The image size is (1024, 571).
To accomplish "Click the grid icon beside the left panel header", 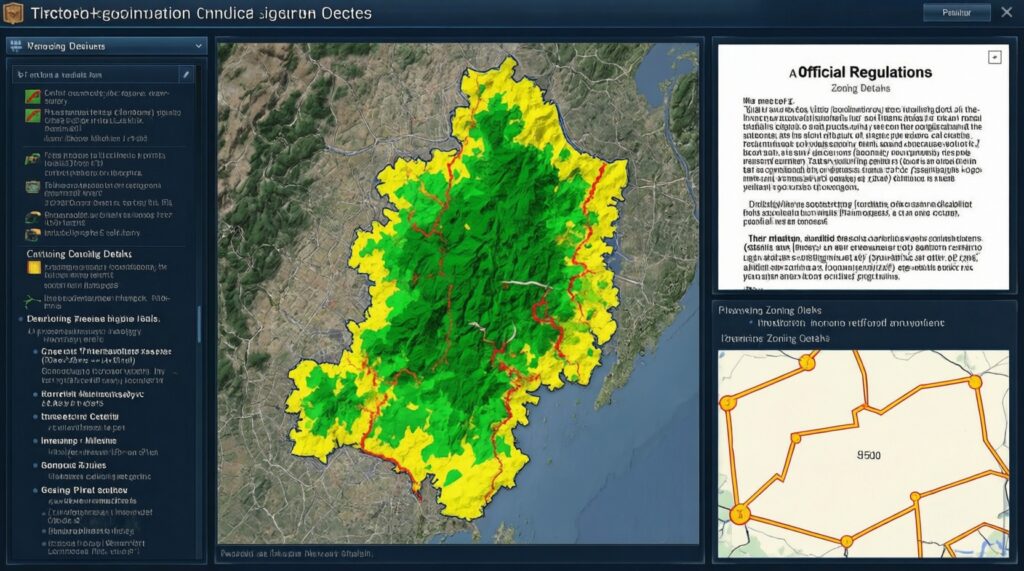I will [15, 46].
